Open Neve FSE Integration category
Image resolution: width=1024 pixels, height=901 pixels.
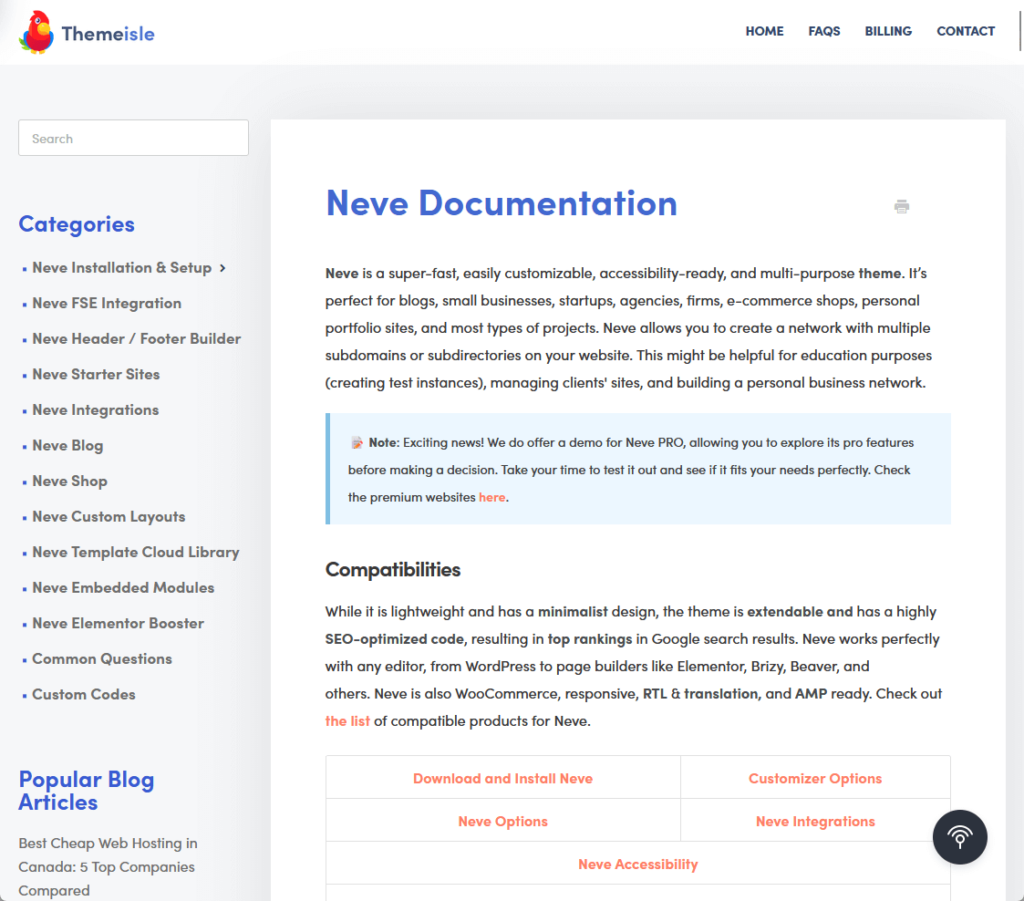107,304
